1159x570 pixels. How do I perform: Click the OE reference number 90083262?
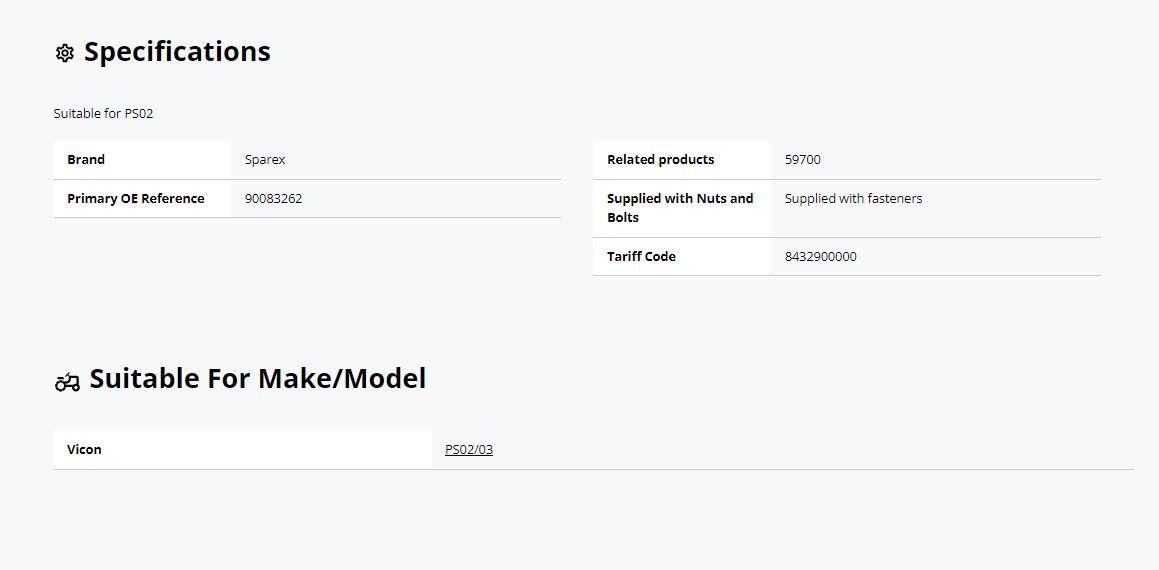273,199
